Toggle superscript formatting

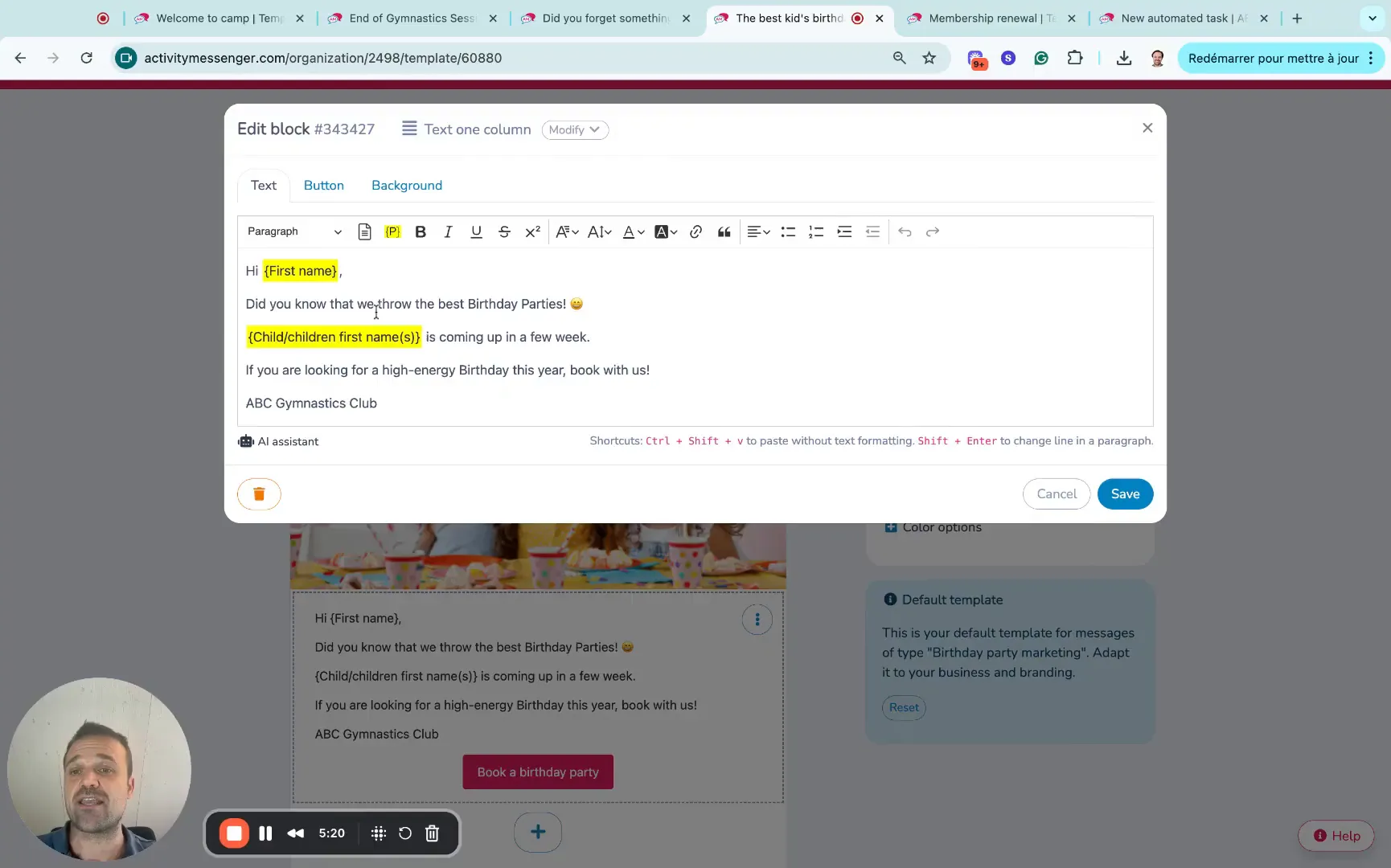pyautogui.click(x=532, y=231)
